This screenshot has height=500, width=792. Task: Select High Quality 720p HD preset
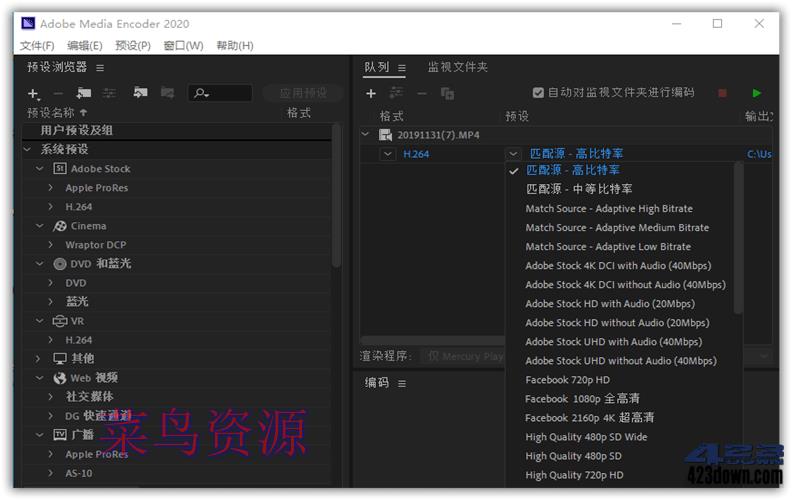(574, 475)
